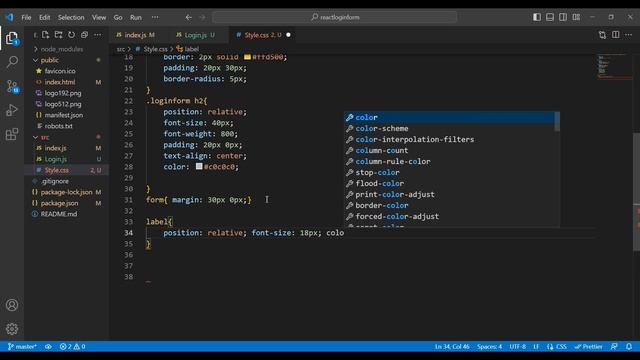The width and height of the screenshot is (640, 360).
Task: Collapse the public folder
Action: coord(49,60)
